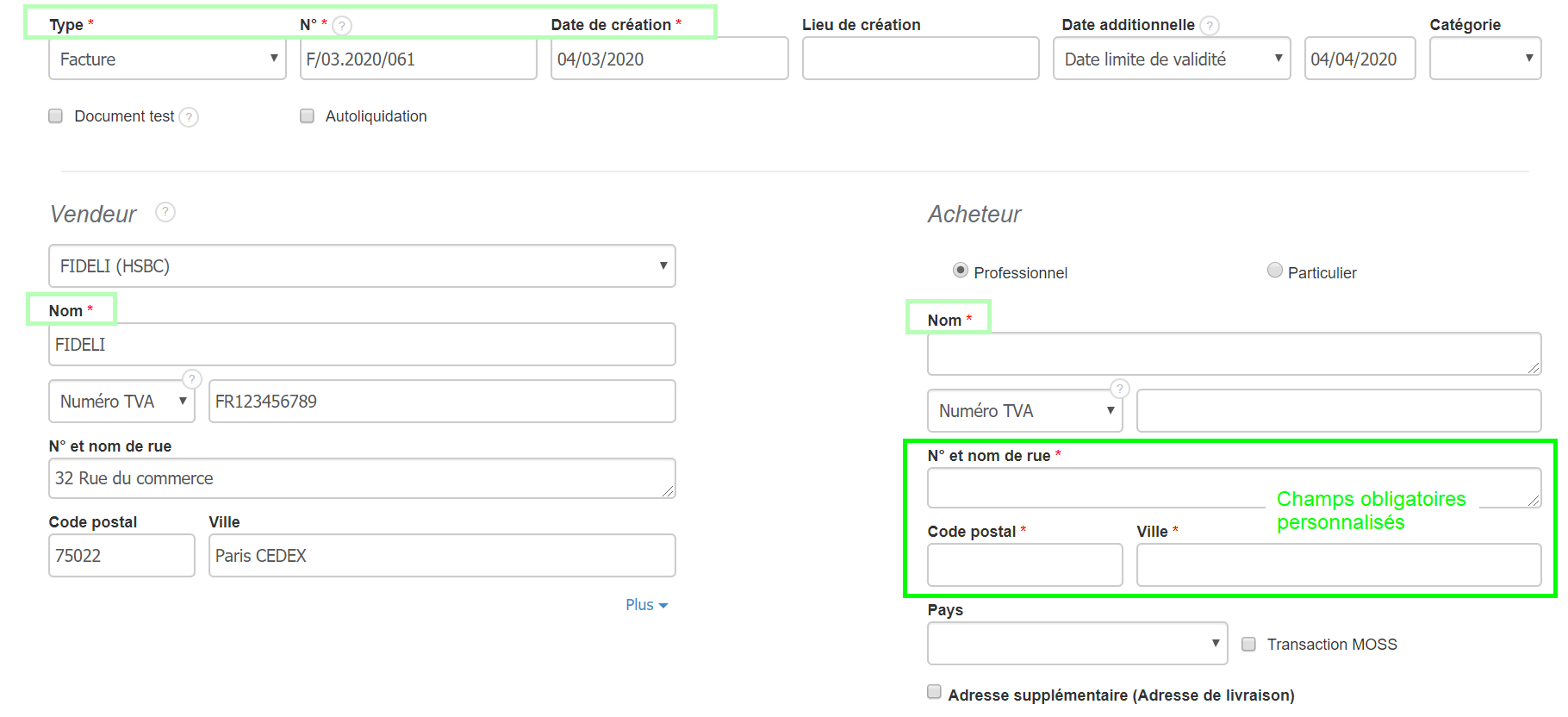Click the Lieu de création input
This screenshot has width=1568, height=717.
pos(921,59)
